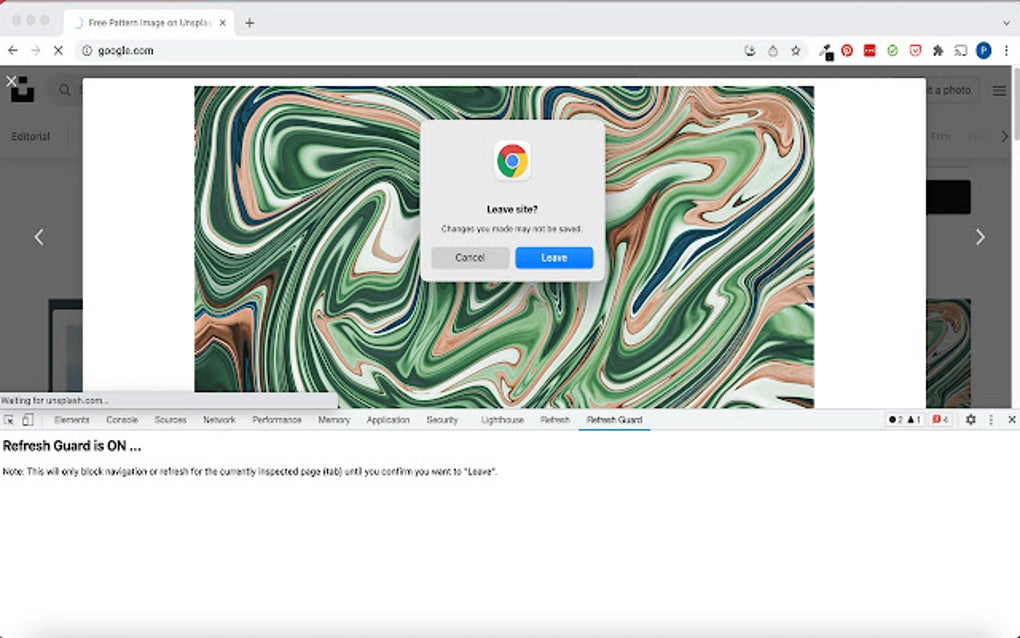Screen dimensions: 1020x638
Task: Open the Chrome extensions puzzle menu
Action: pos(939,50)
